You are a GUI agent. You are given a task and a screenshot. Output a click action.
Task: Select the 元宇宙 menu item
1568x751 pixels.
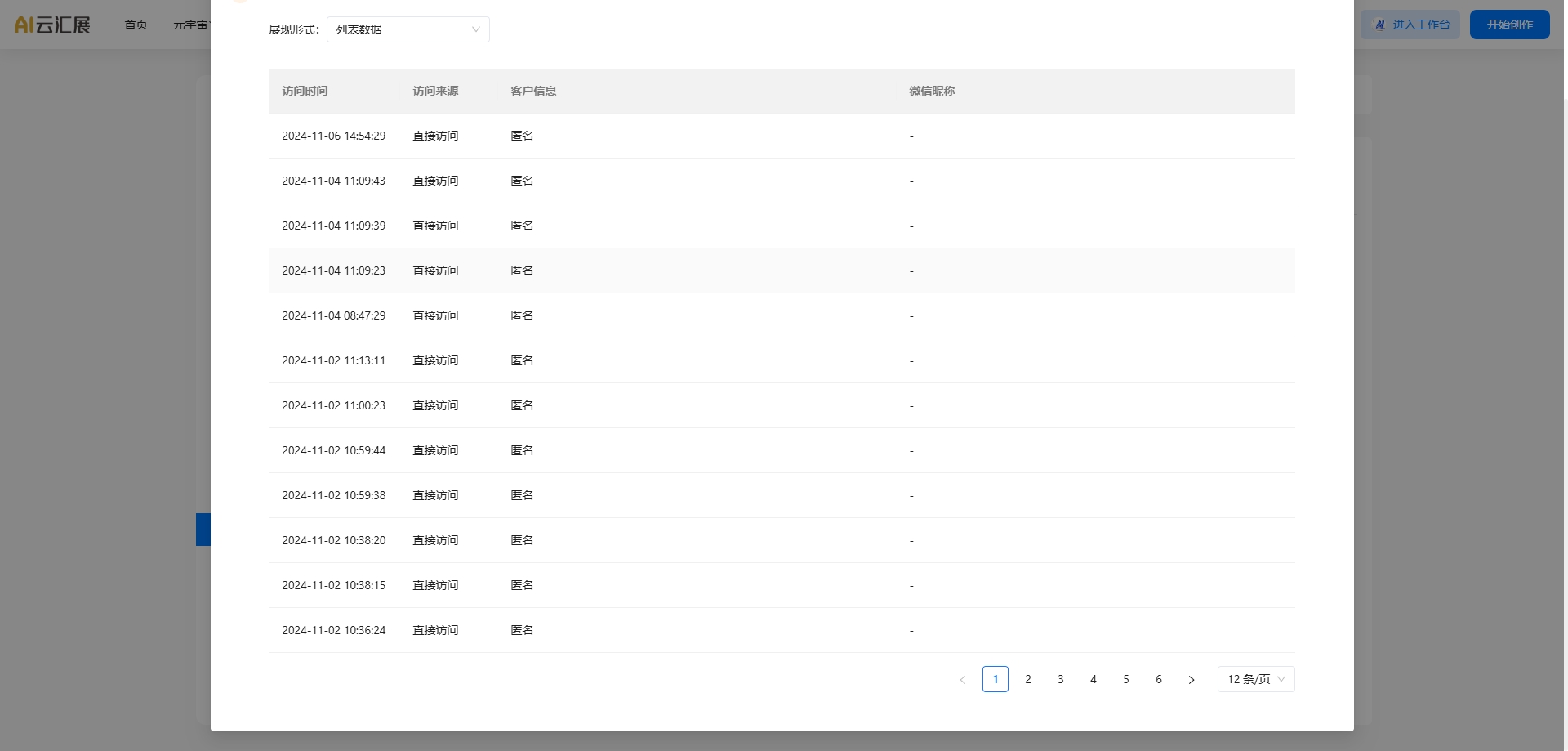point(192,25)
